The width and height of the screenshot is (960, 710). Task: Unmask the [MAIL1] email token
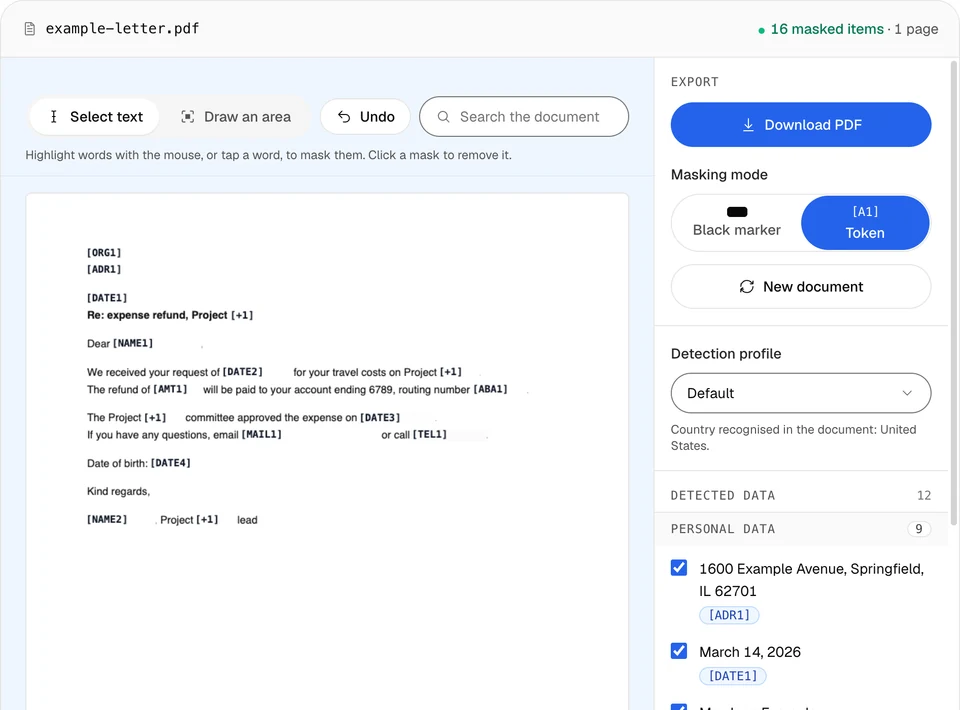(x=262, y=435)
